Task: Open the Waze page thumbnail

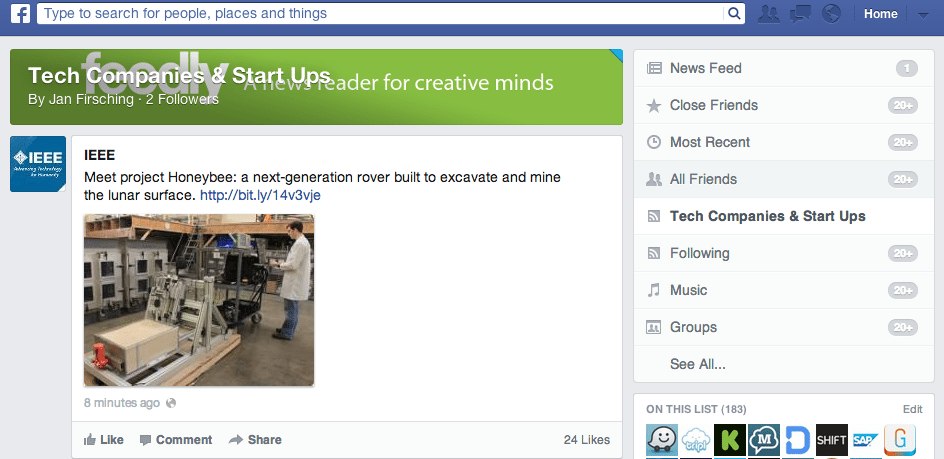Action: (662, 440)
